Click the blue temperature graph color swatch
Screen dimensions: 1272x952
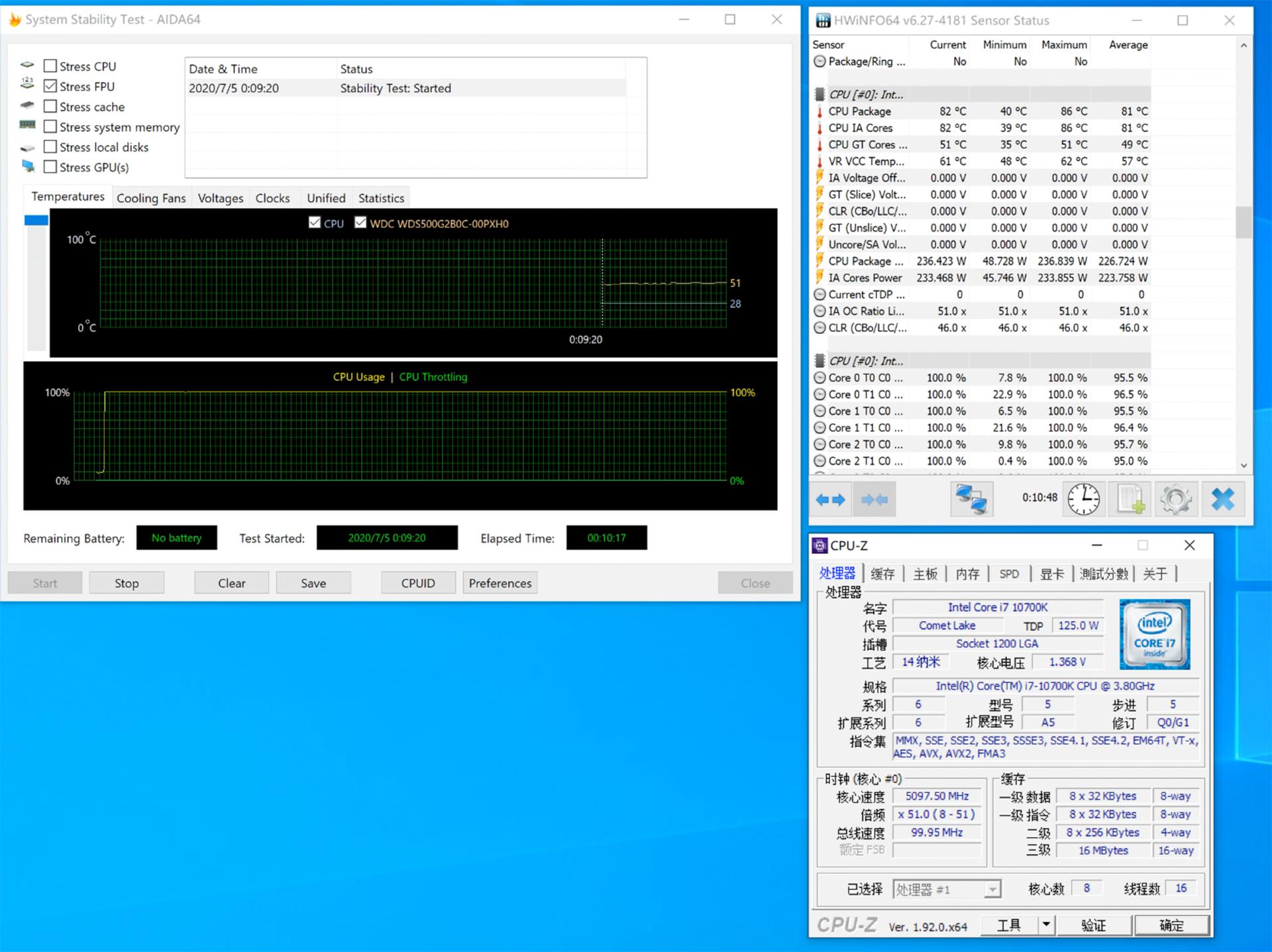click(36, 220)
